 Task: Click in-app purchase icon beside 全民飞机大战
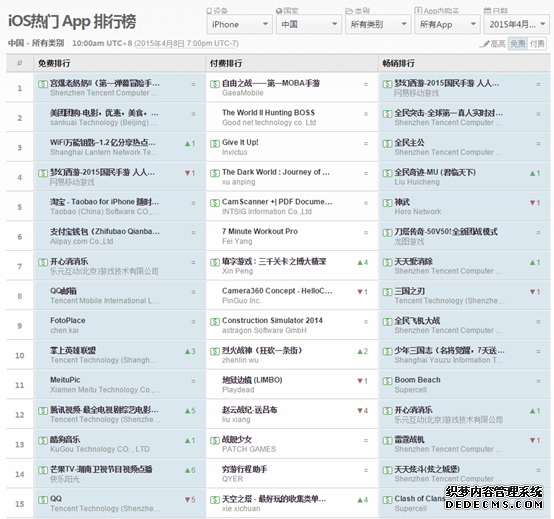[x=388, y=322]
